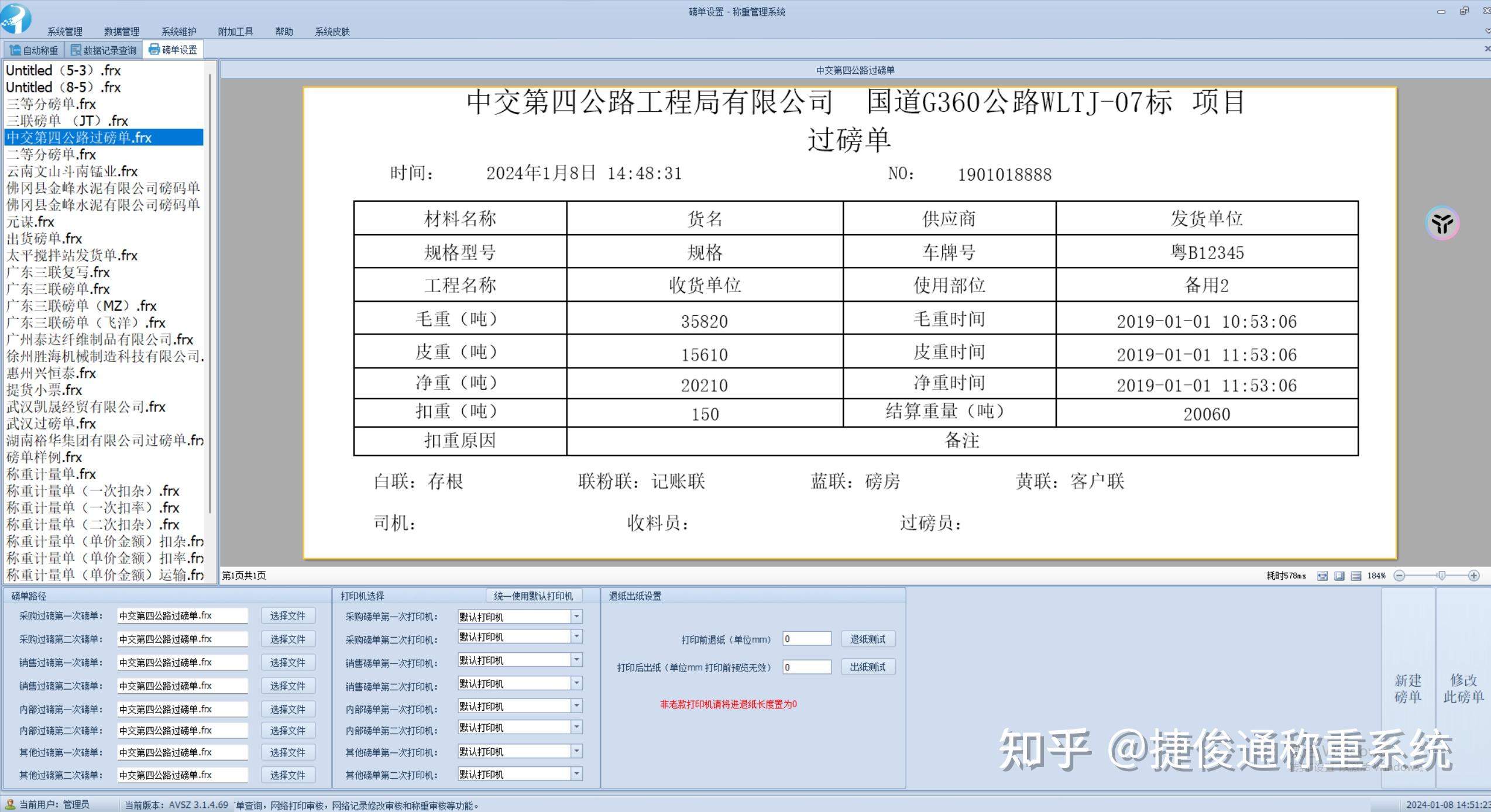
Task: Switch to the 数据记录查询 tab
Action: point(104,50)
